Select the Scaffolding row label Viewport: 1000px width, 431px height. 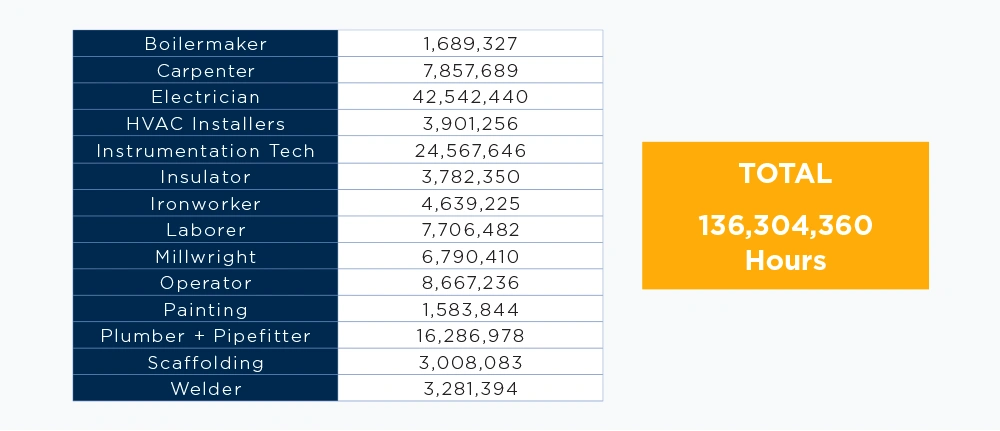tap(205, 362)
